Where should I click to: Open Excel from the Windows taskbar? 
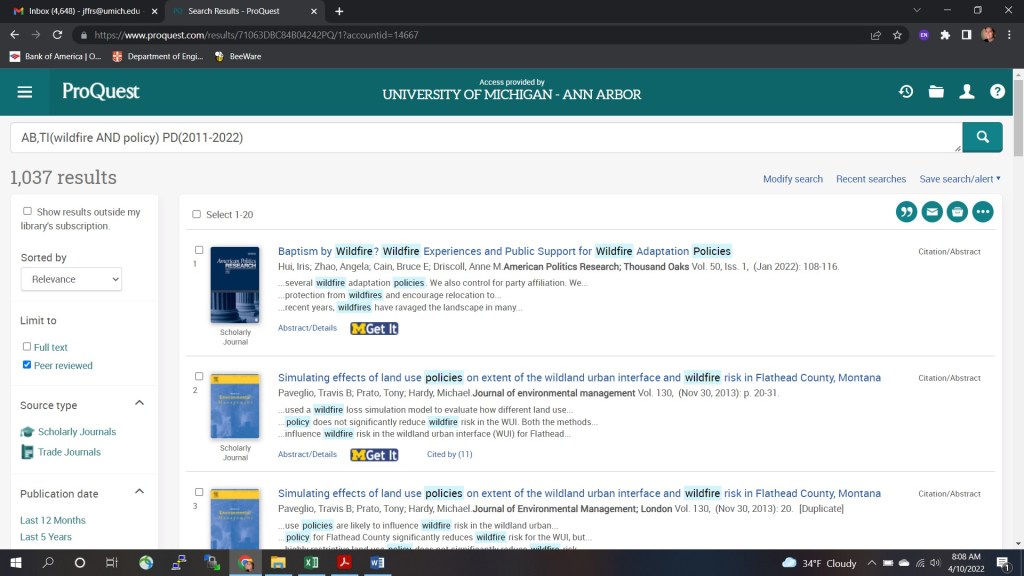tap(311, 563)
